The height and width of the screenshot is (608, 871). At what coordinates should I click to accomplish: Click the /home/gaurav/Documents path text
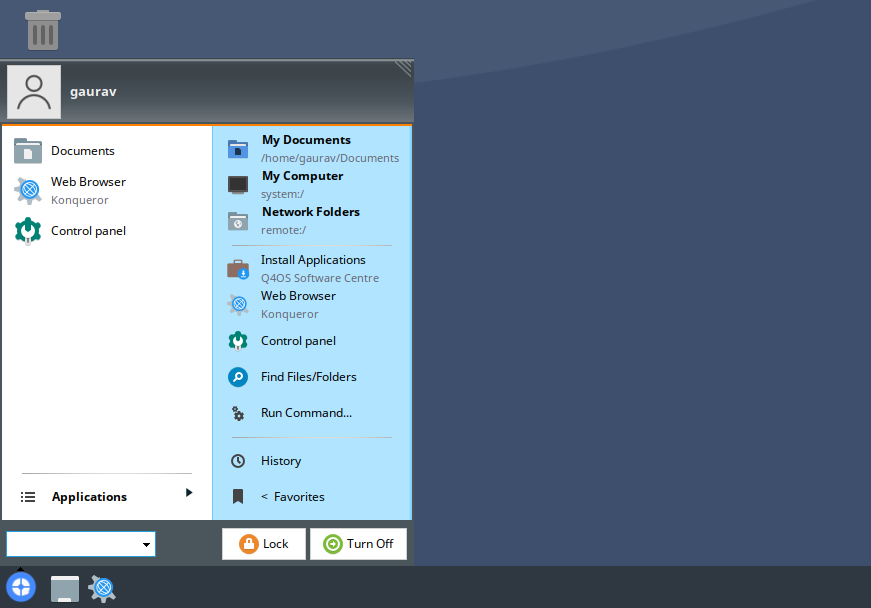(330, 158)
